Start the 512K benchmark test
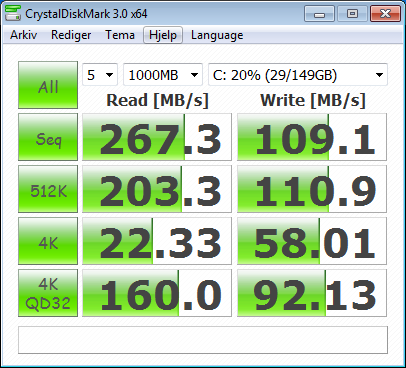Screen dimensions: 406x368 coord(48,189)
